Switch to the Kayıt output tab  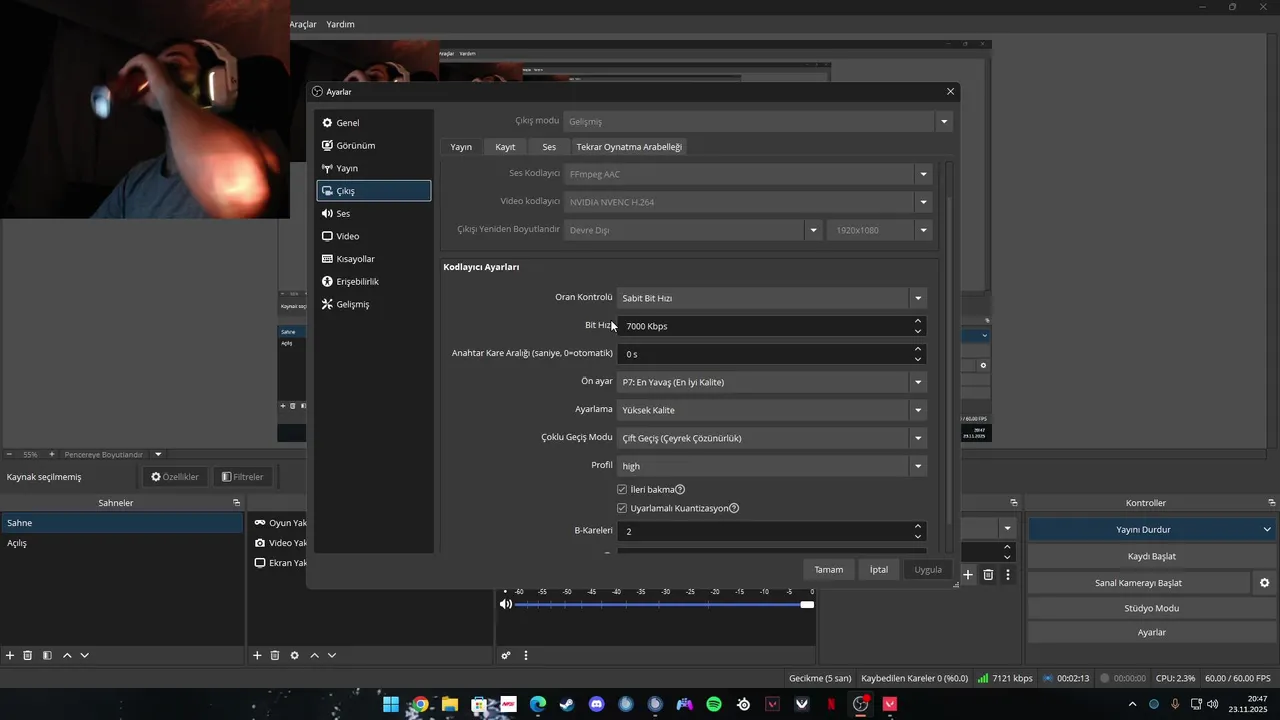tap(505, 147)
